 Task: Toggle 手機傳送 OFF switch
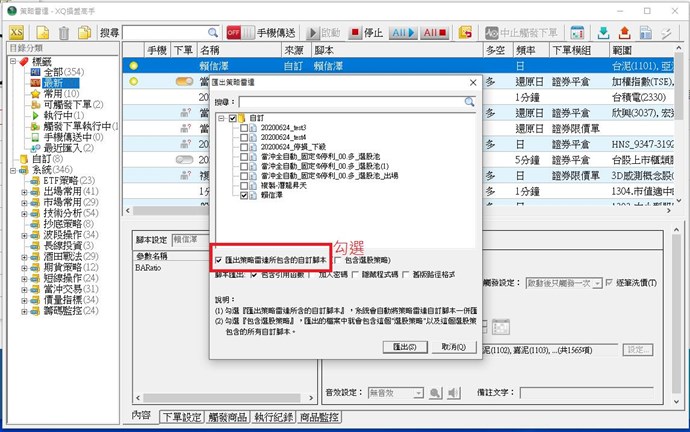pos(240,33)
